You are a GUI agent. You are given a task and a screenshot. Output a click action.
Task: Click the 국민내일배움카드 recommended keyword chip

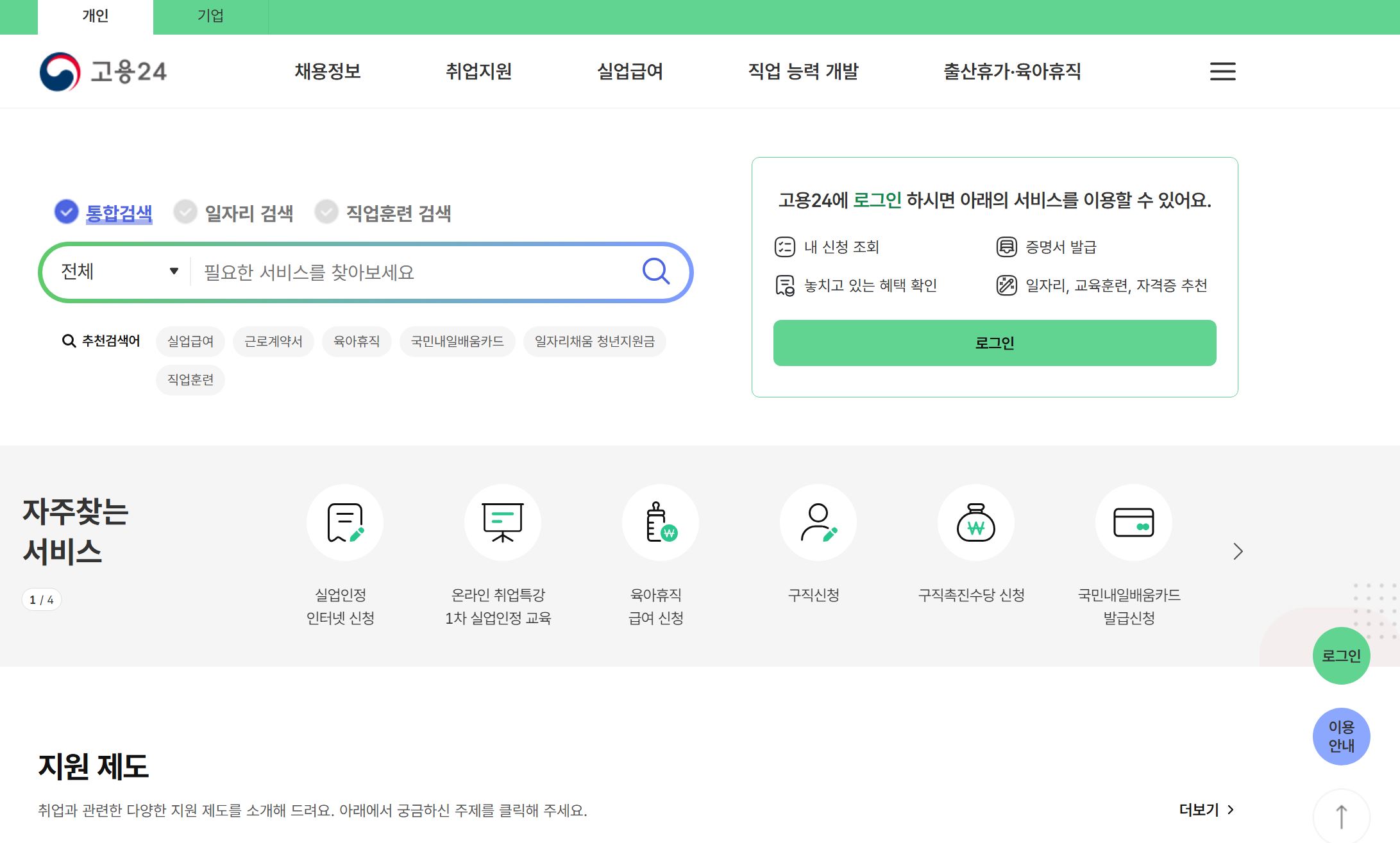pos(457,341)
